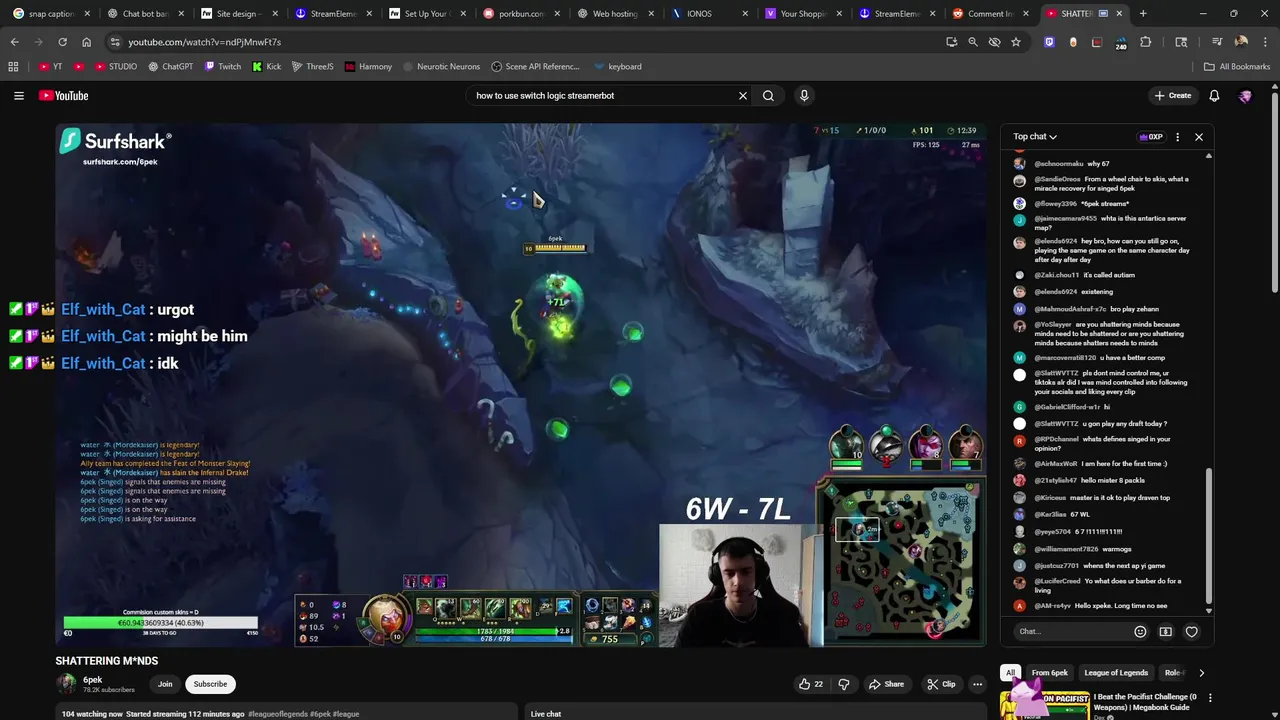Screen dimensions: 1280x720
Task: Open the zoom magnifier in address bar
Action: tap(972, 42)
